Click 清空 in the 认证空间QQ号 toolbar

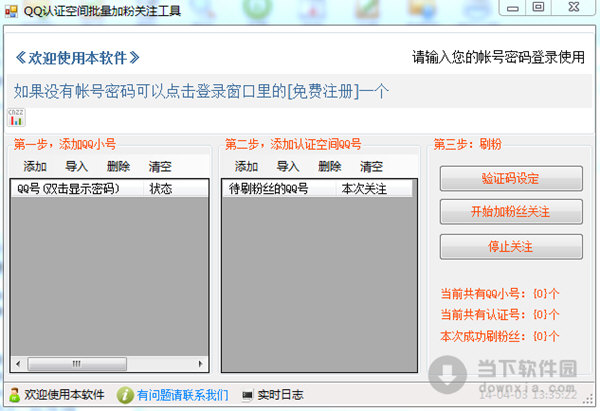click(x=371, y=166)
